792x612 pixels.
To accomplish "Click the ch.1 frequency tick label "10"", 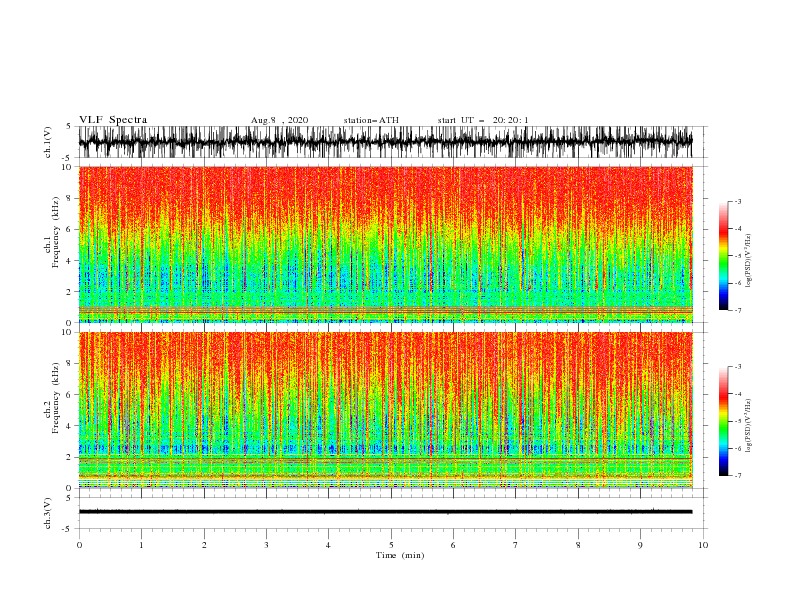I will (x=67, y=167).
